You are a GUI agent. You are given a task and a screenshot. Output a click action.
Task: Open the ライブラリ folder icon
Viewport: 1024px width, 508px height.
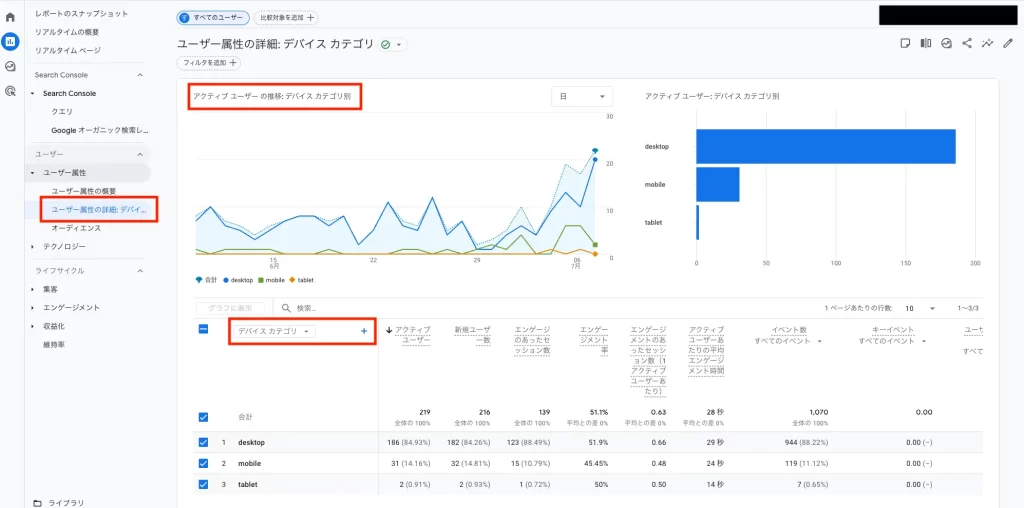coord(37,503)
